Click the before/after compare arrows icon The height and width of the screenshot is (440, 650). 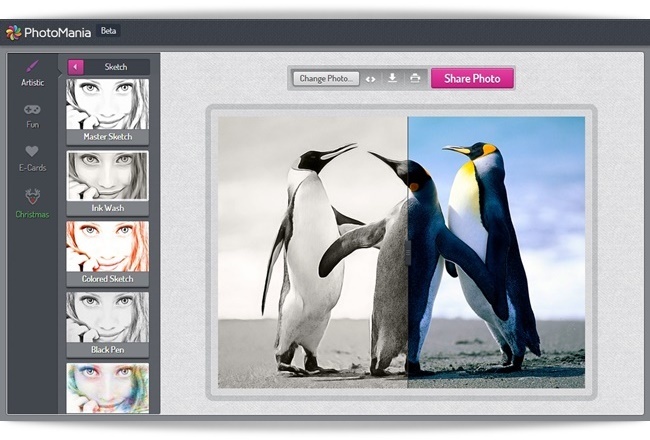coord(371,79)
